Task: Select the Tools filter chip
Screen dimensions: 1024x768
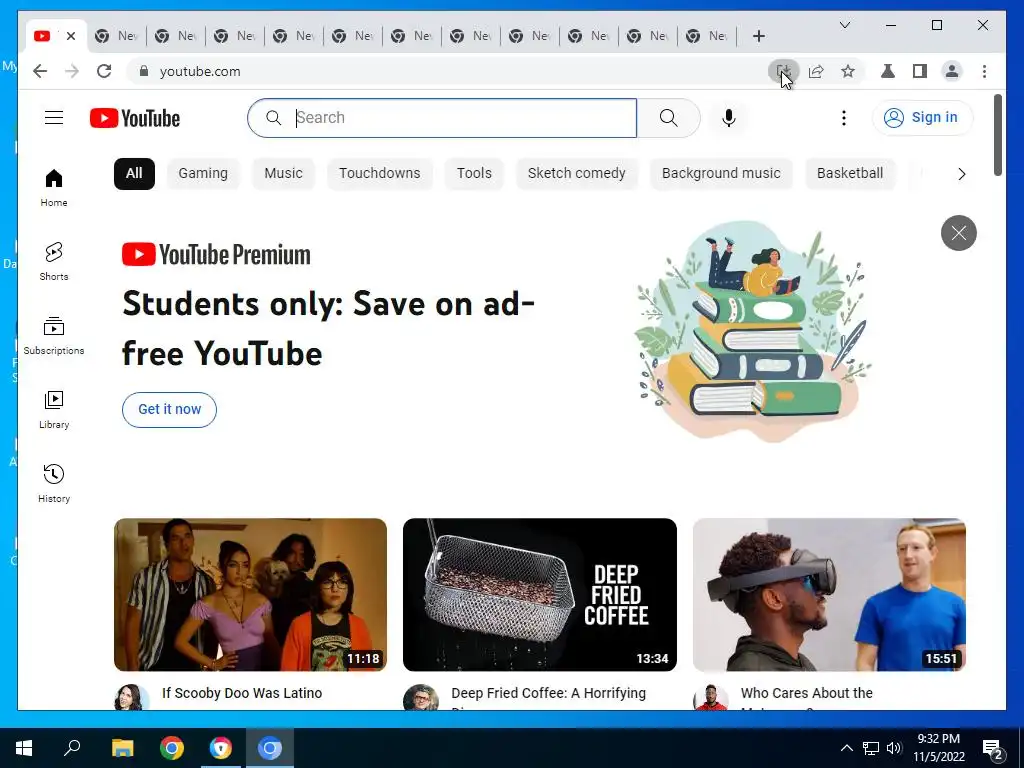Action: click(474, 174)
